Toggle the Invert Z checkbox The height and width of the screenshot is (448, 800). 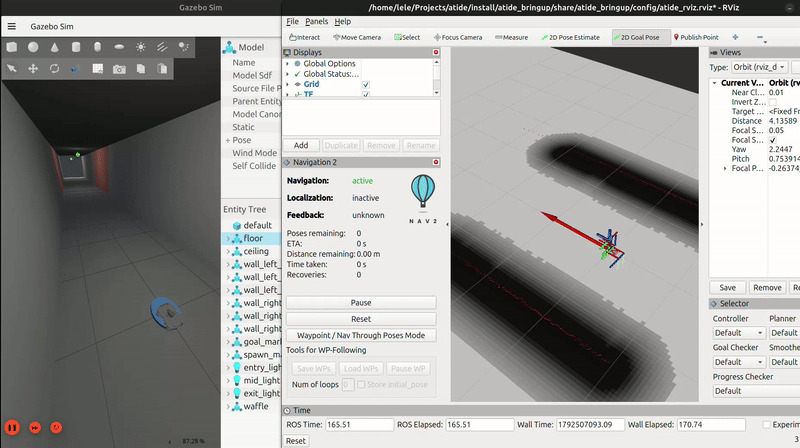(x=772, y=102)
